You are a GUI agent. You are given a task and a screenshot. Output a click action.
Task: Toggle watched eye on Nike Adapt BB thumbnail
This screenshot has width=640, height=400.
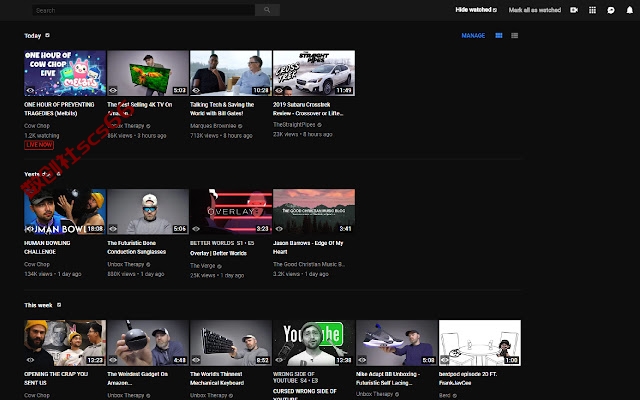point(362,360)
